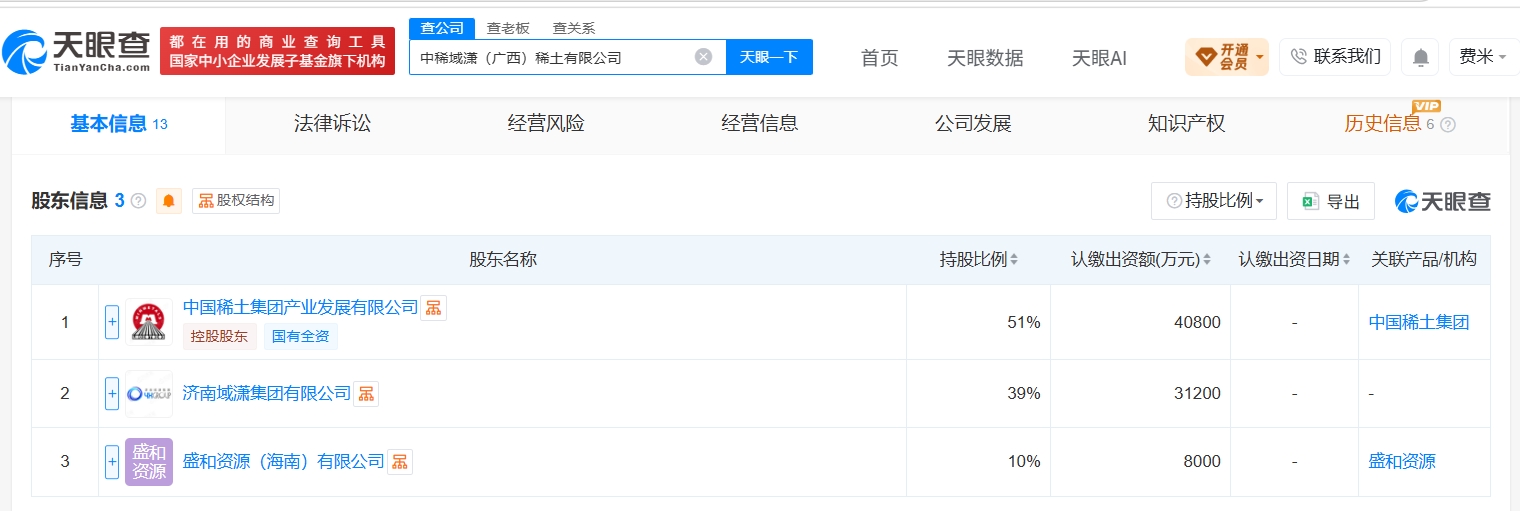Sort table by 认缴出资额(万元) column
1520x511 pixels.
click(x=1141, y=260)
